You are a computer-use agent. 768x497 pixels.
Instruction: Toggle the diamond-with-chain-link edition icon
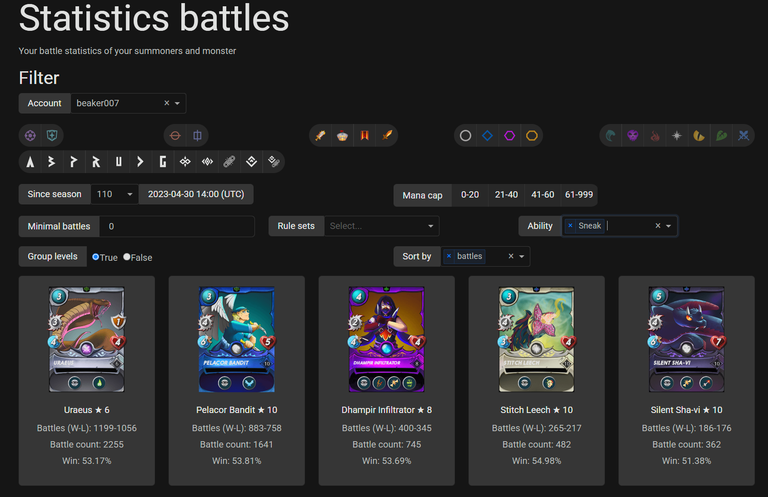(274, 162)
